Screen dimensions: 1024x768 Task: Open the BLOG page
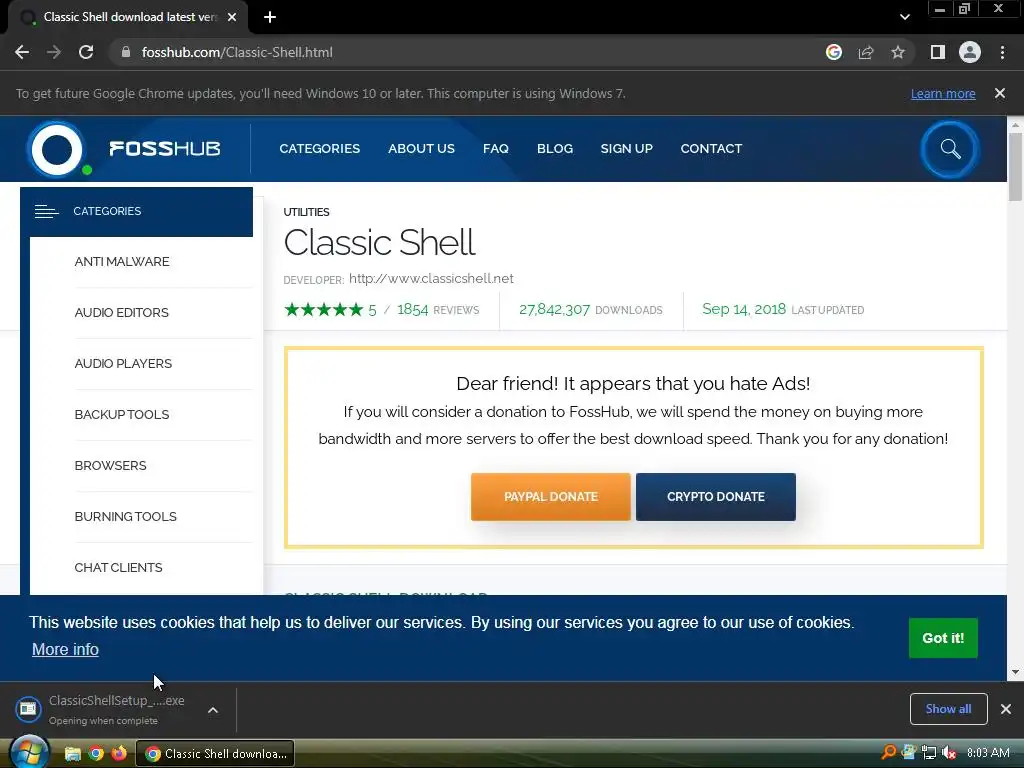555,149
